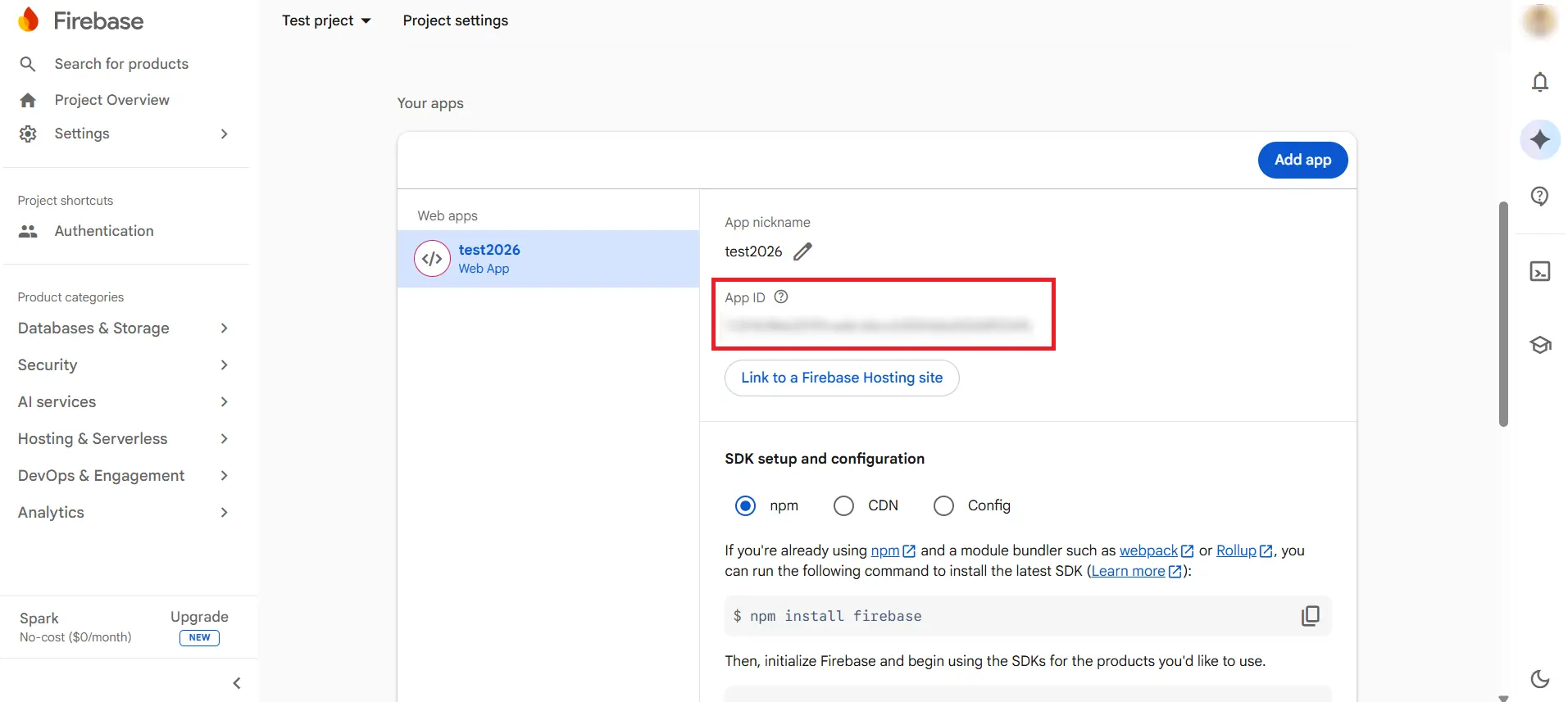Open Gemini sparkle assistant
The image size is (1568, 702).
[x=1540, y=139]
